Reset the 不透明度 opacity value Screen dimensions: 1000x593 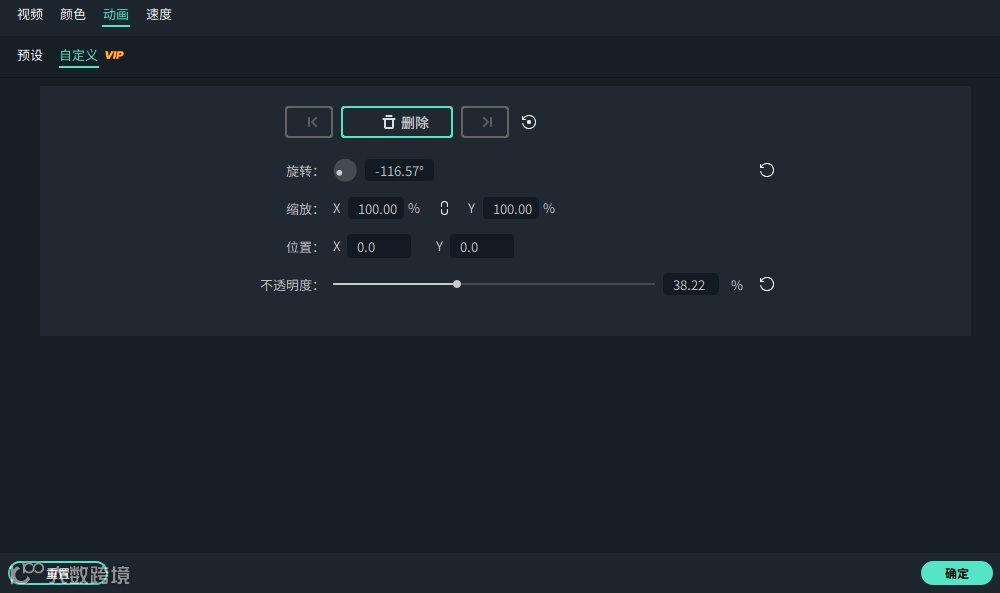pos(767,284)
